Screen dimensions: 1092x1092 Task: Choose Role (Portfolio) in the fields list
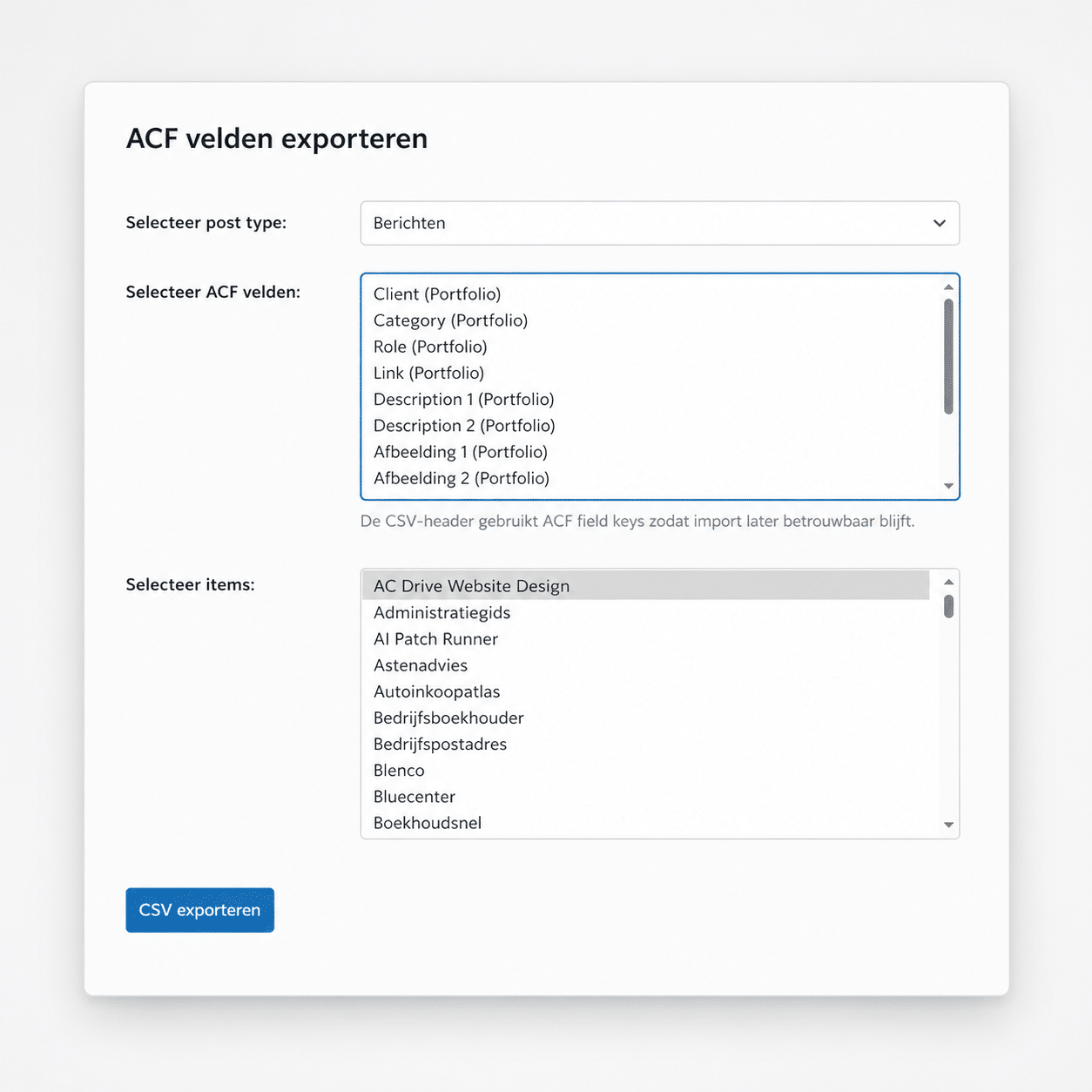[430, 347]
